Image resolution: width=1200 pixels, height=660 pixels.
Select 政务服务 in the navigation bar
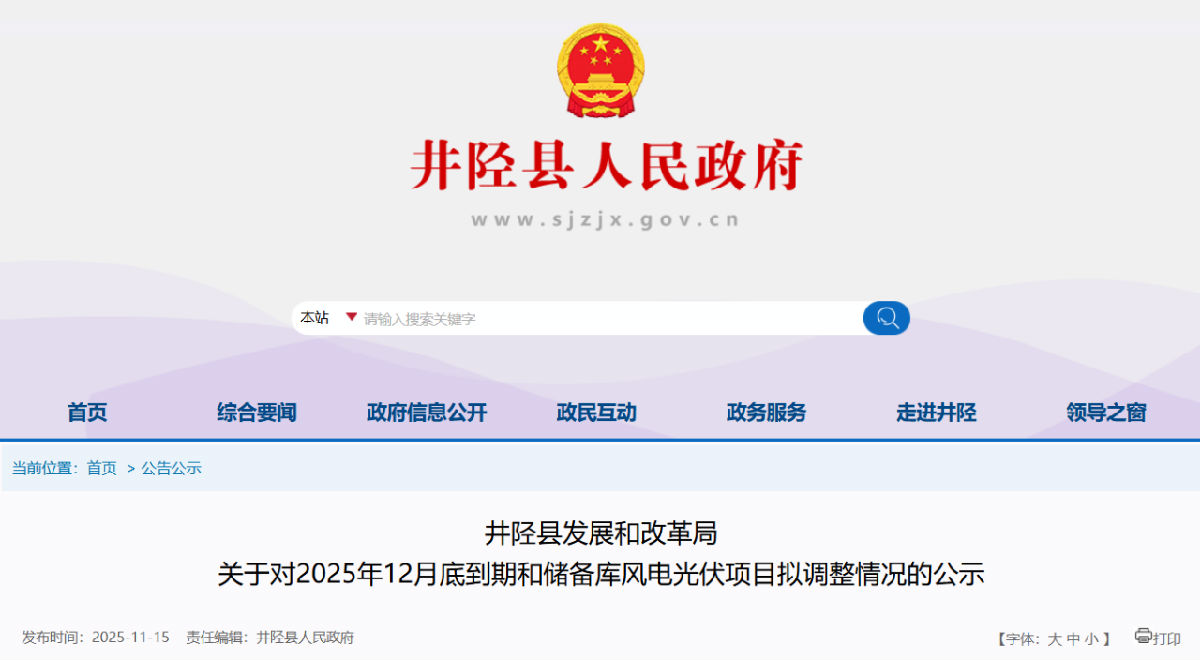pyautogui.click(x=766, y=412)
